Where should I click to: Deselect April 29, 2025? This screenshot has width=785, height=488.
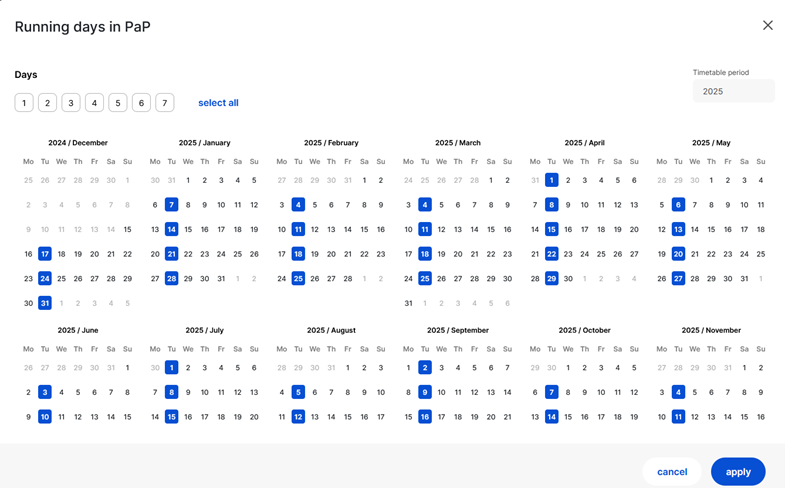[x=551, y=278]
